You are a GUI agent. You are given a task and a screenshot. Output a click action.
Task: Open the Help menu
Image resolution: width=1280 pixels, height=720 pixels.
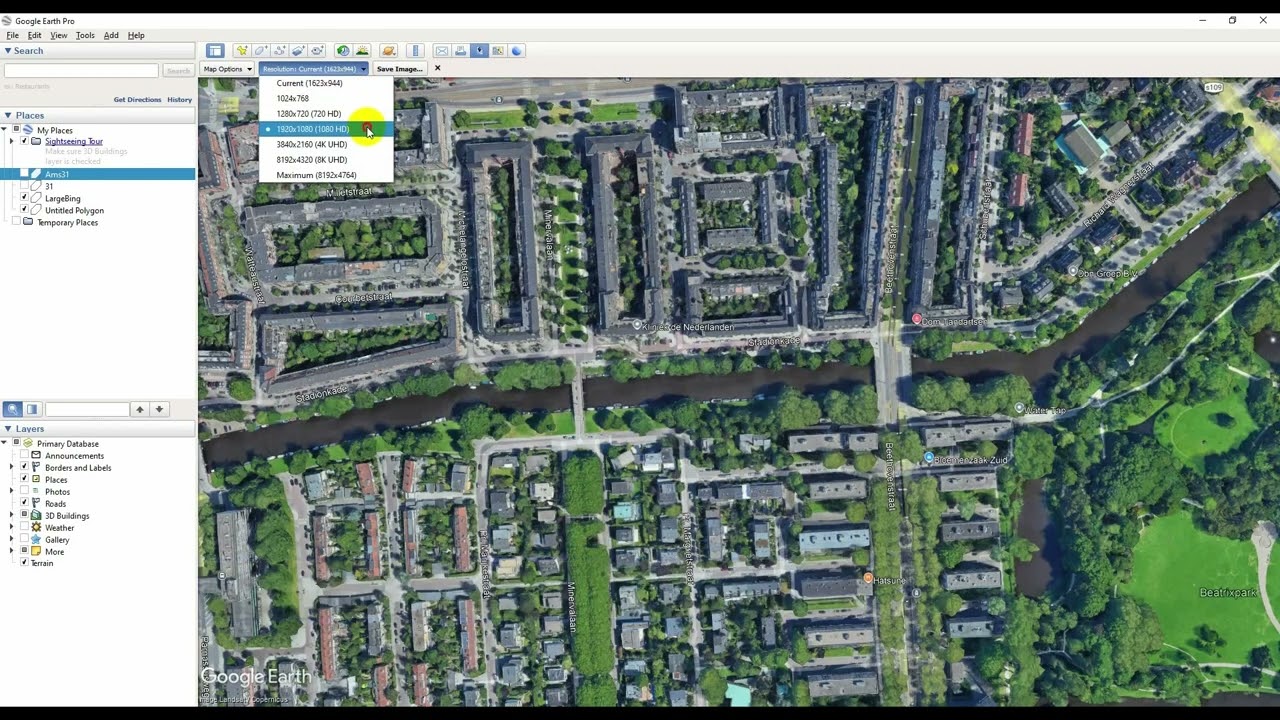click(136, 35)
